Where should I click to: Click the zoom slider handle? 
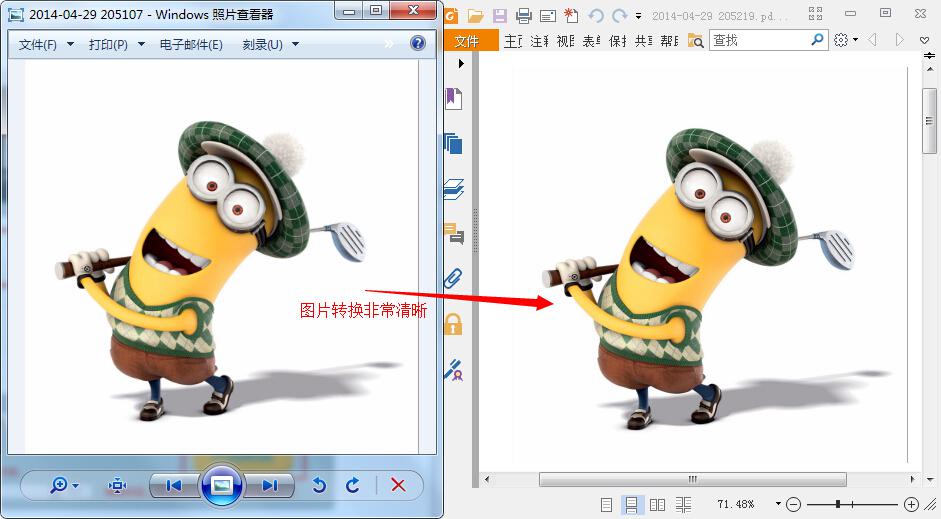(x=838, y=504)
